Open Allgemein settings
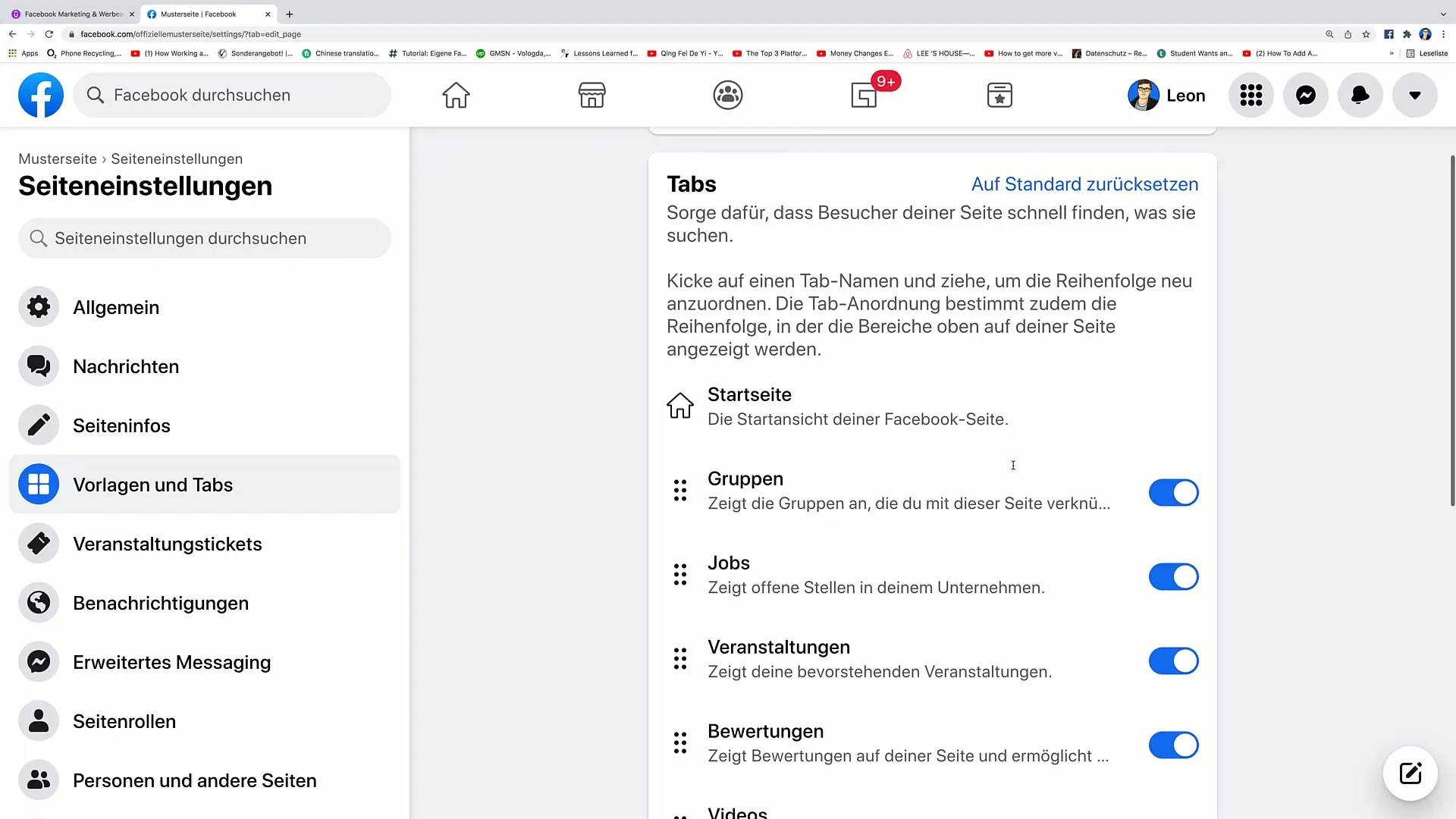The image size is (1456, 819). [x=205, y=307]
